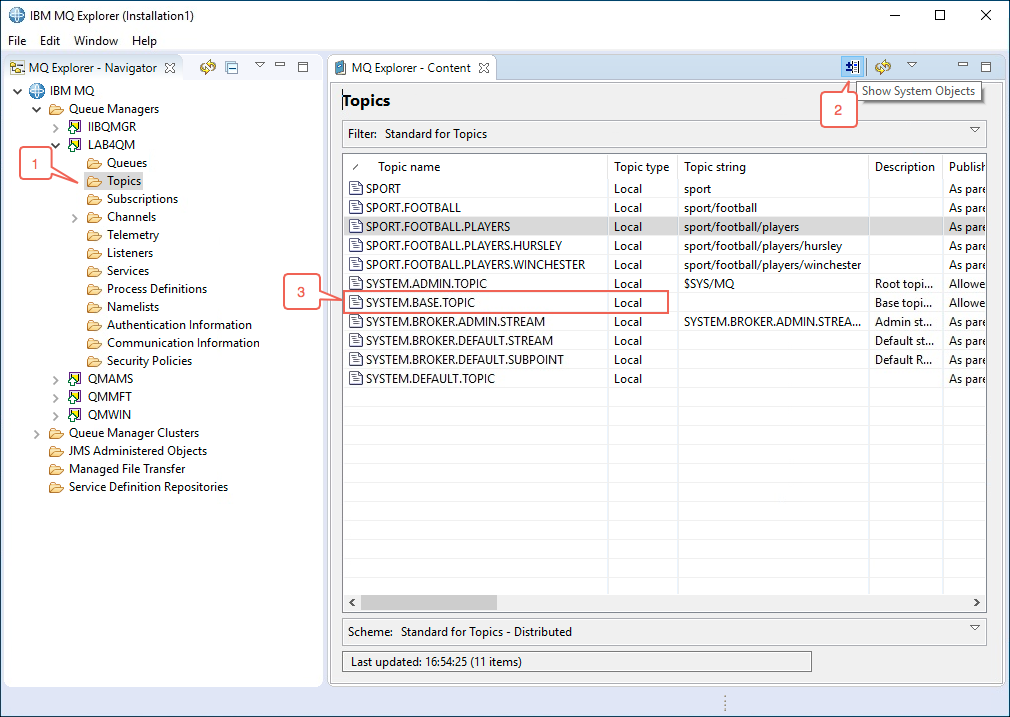Open the Edit menu
1010x717 pixels.
[x=50, y=41]
